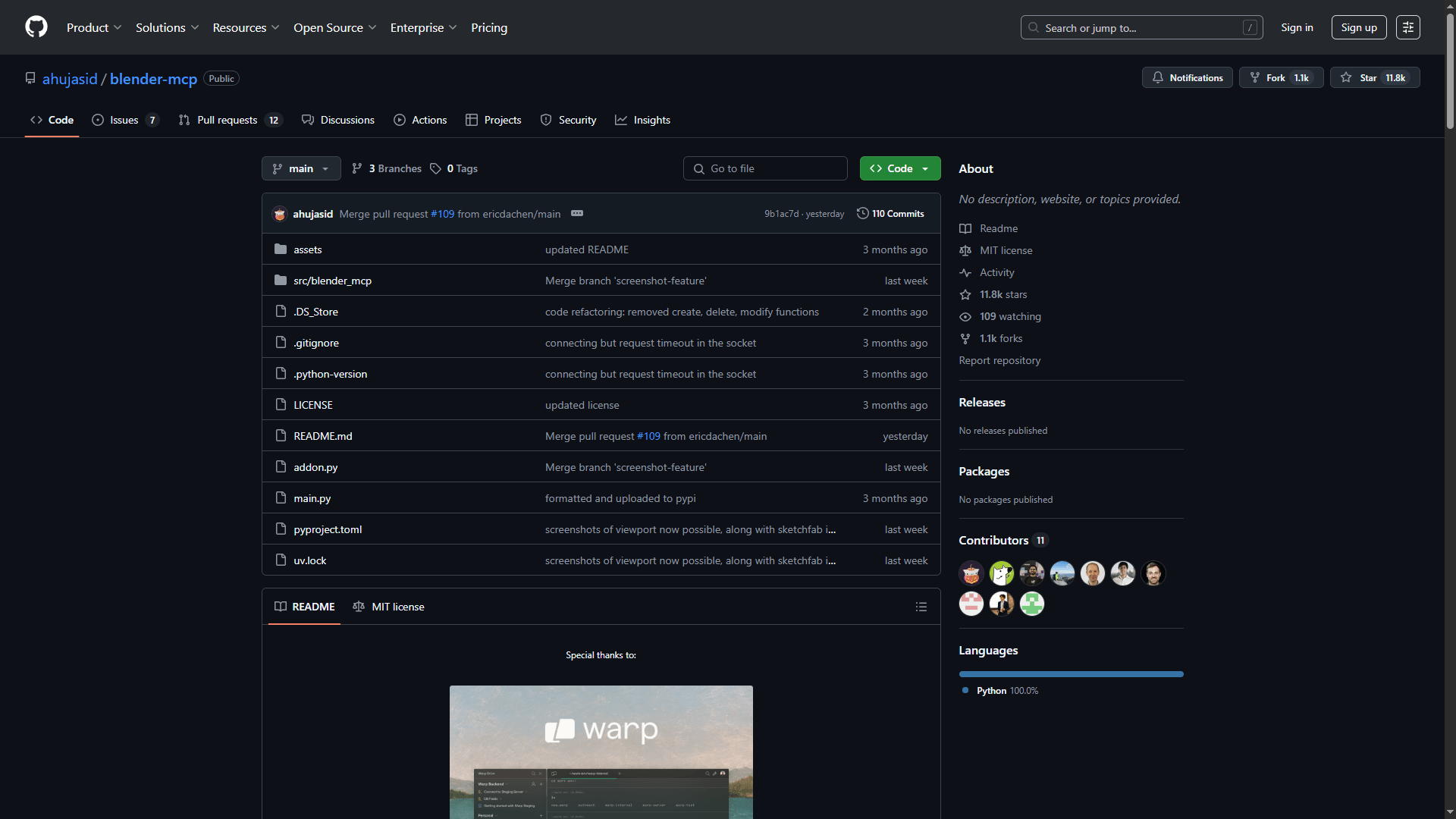Click the Python language bar
Screen dimensions: 1456x819
point(1070,674)
